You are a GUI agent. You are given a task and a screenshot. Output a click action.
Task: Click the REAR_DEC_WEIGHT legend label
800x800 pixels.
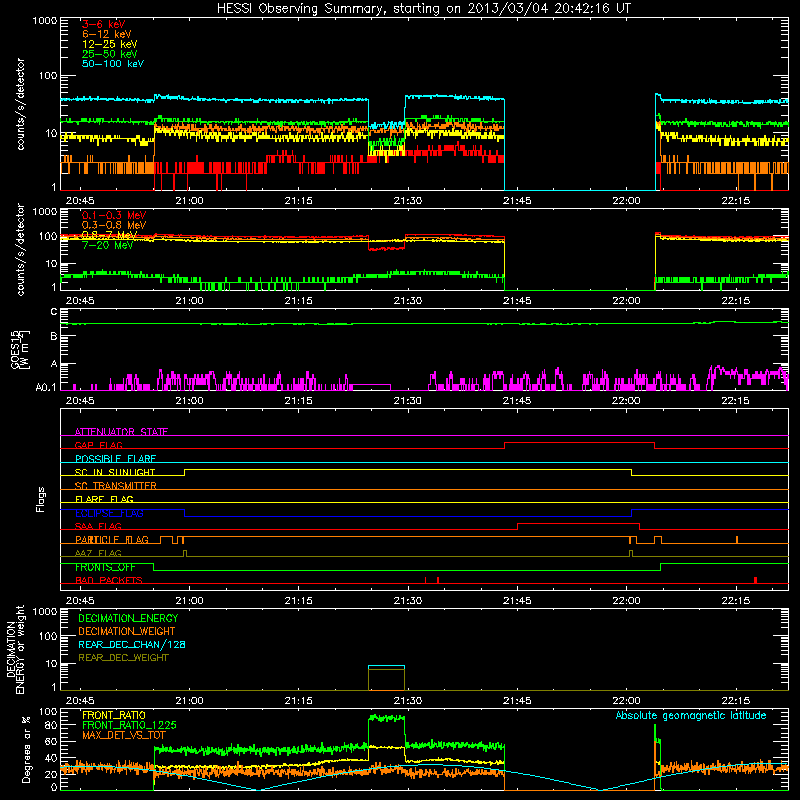(x=123, y=658)
